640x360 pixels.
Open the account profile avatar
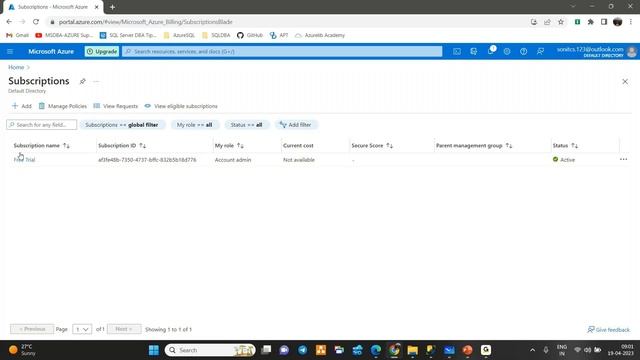(631, 52)
